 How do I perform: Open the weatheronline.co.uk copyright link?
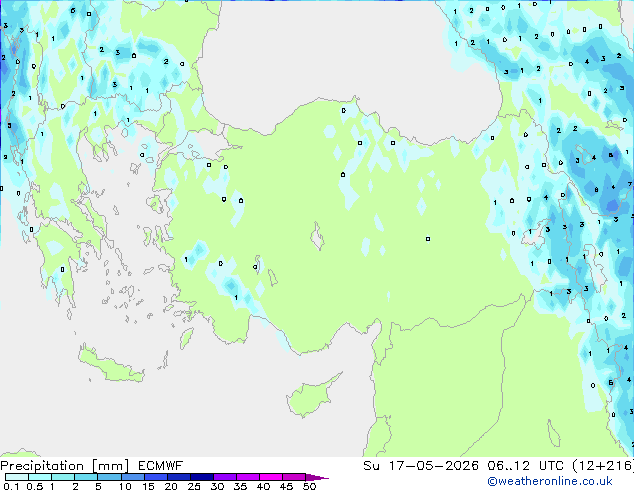pyautogui.click(x=549, y=481)
